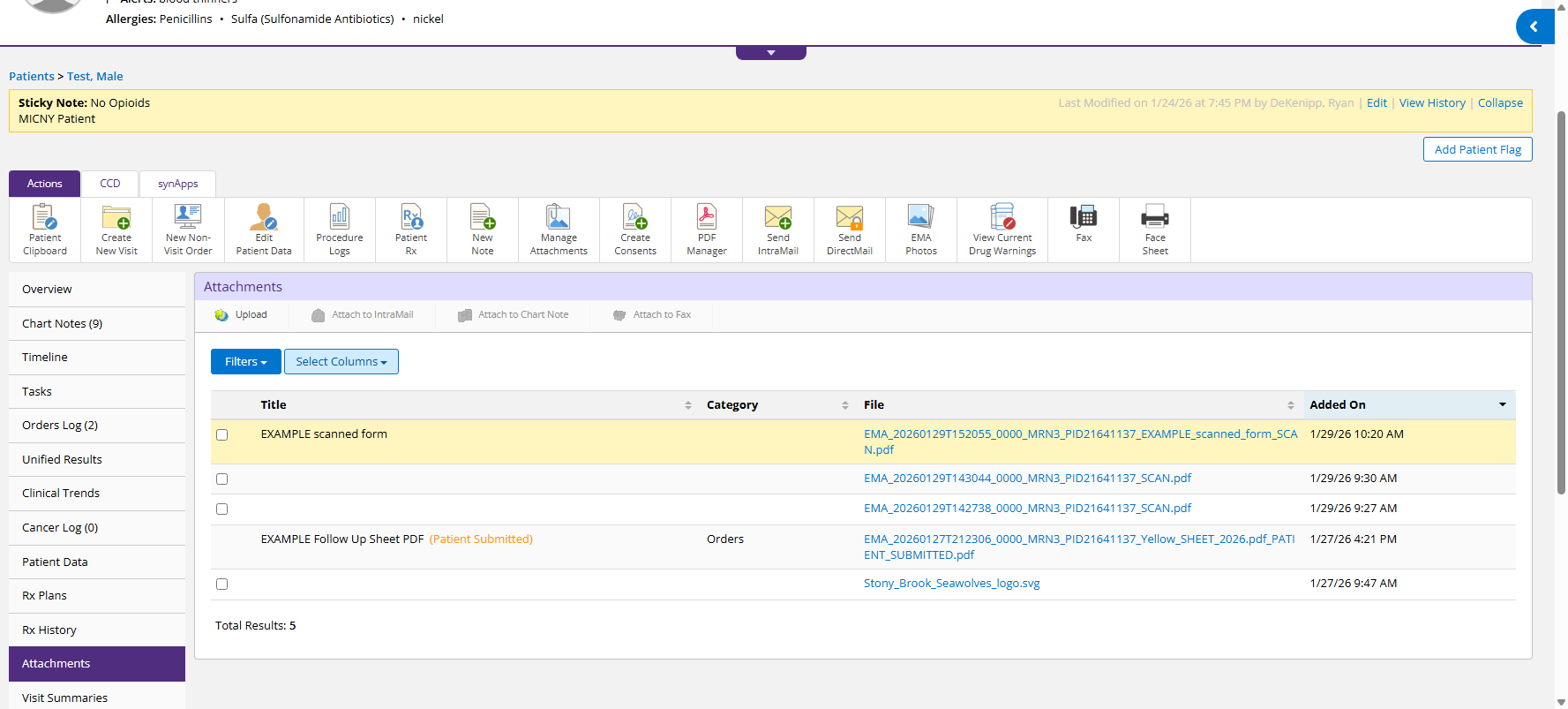Open the Filters dropdown
Image resolution: width=1568 pixels, height=709 pixels.
(245, 362)
